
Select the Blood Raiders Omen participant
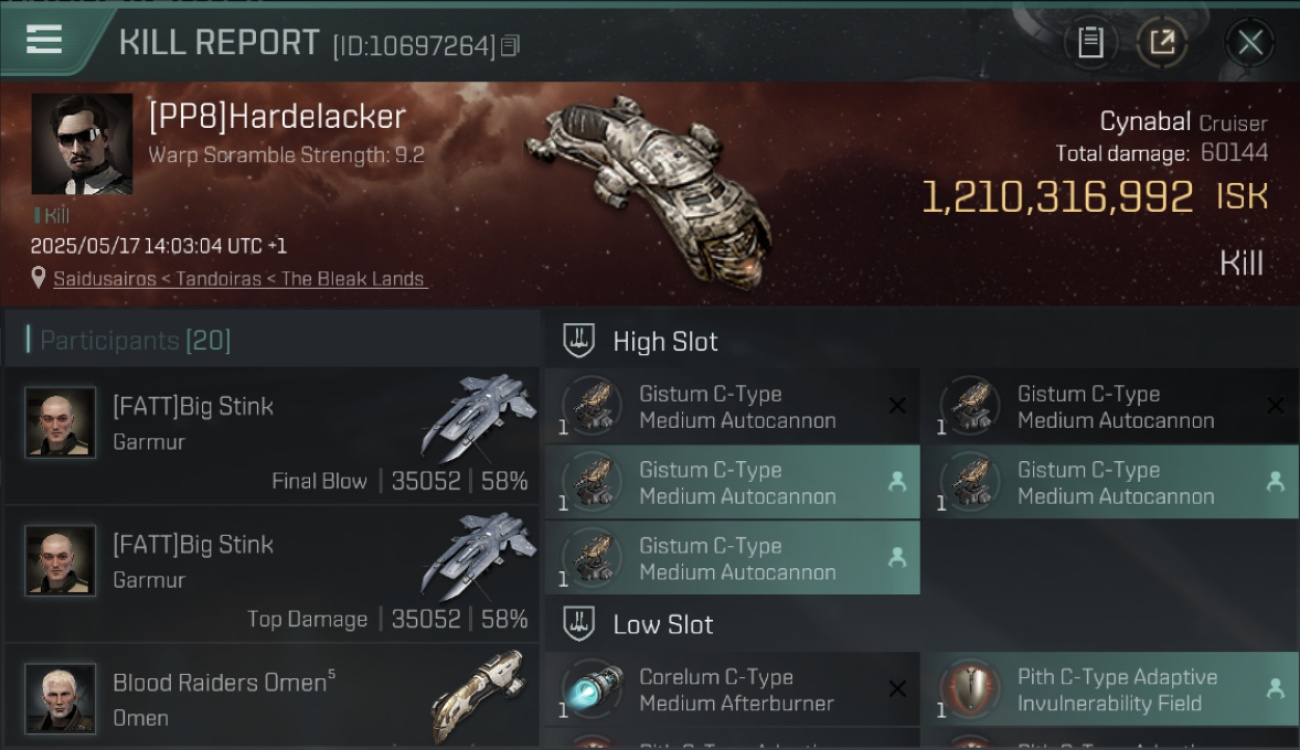272,697
